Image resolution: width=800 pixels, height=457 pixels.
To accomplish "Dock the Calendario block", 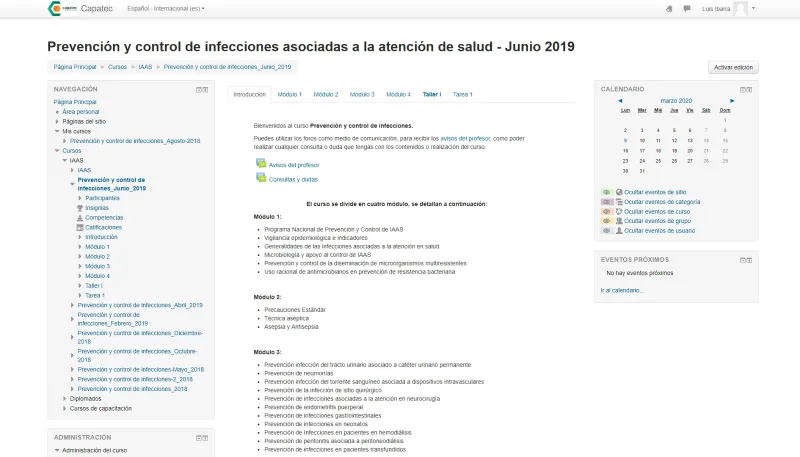I will click(x=749, y=90).
